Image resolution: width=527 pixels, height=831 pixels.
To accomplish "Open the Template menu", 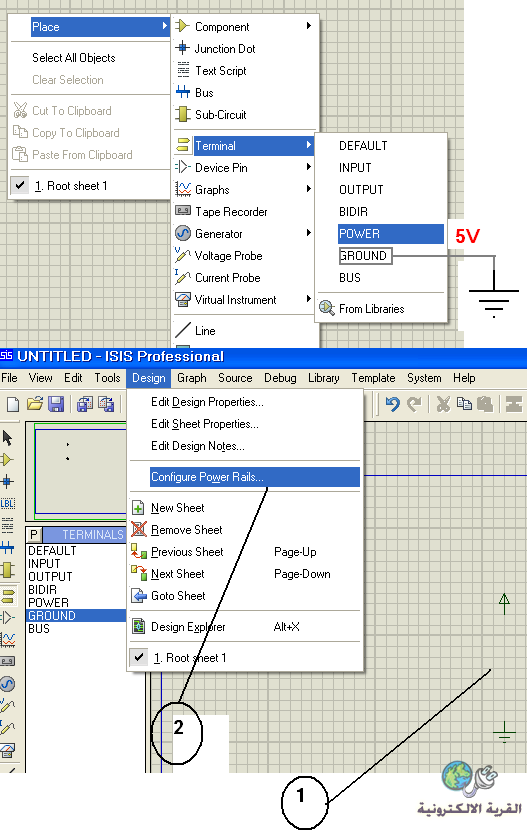I will [x=373, y=378].
